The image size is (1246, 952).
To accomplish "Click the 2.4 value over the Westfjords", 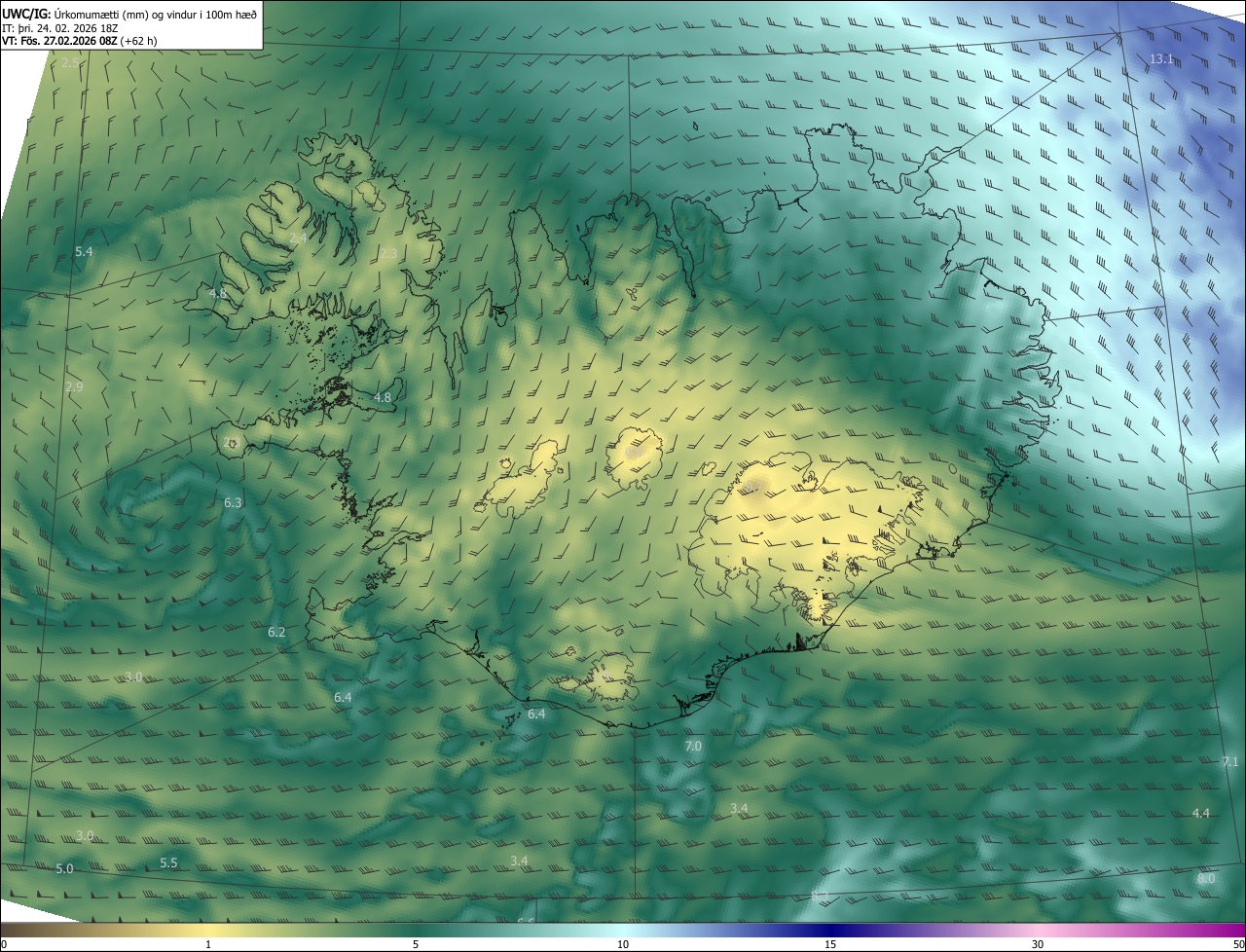I will 298,238.
